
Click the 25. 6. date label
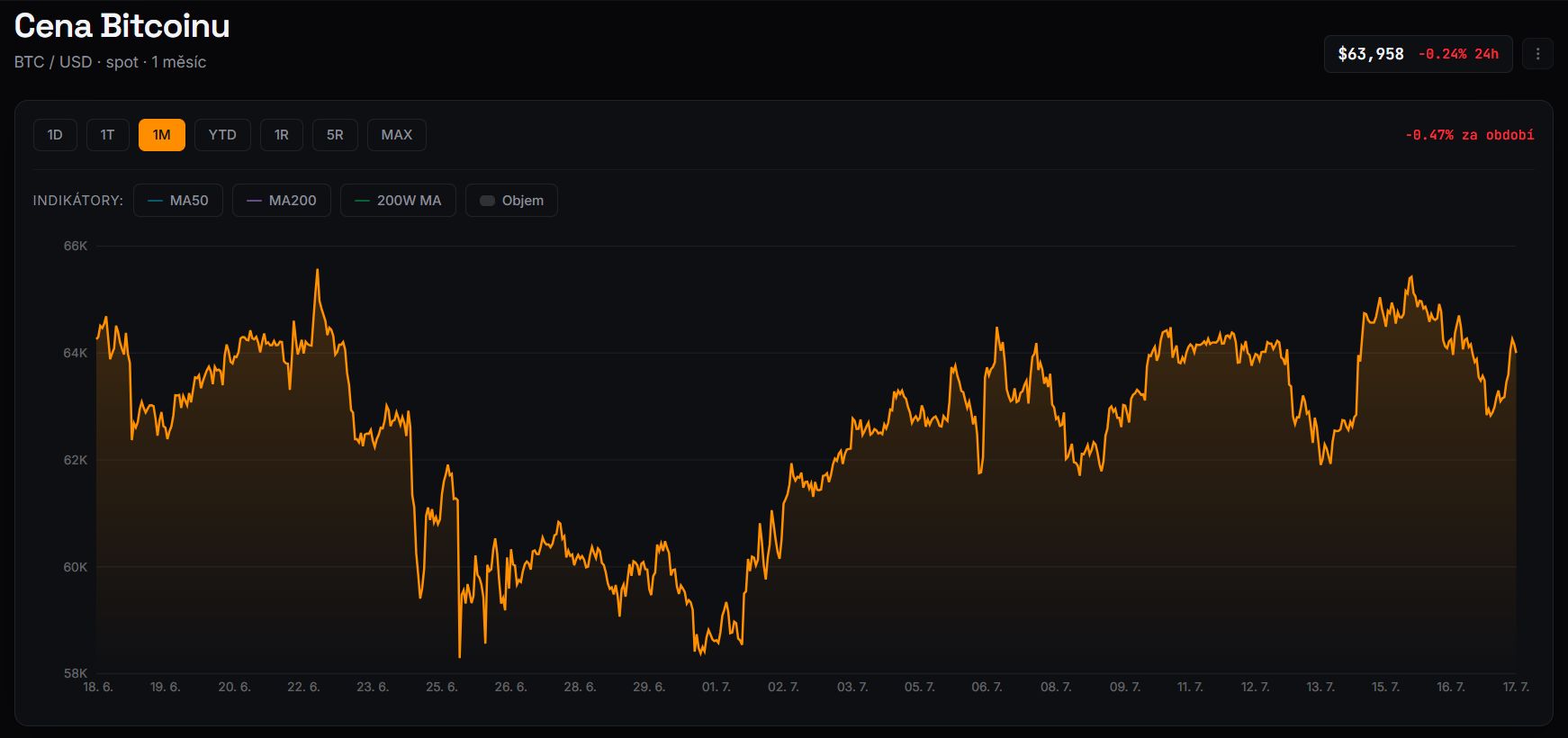point(442,687)
